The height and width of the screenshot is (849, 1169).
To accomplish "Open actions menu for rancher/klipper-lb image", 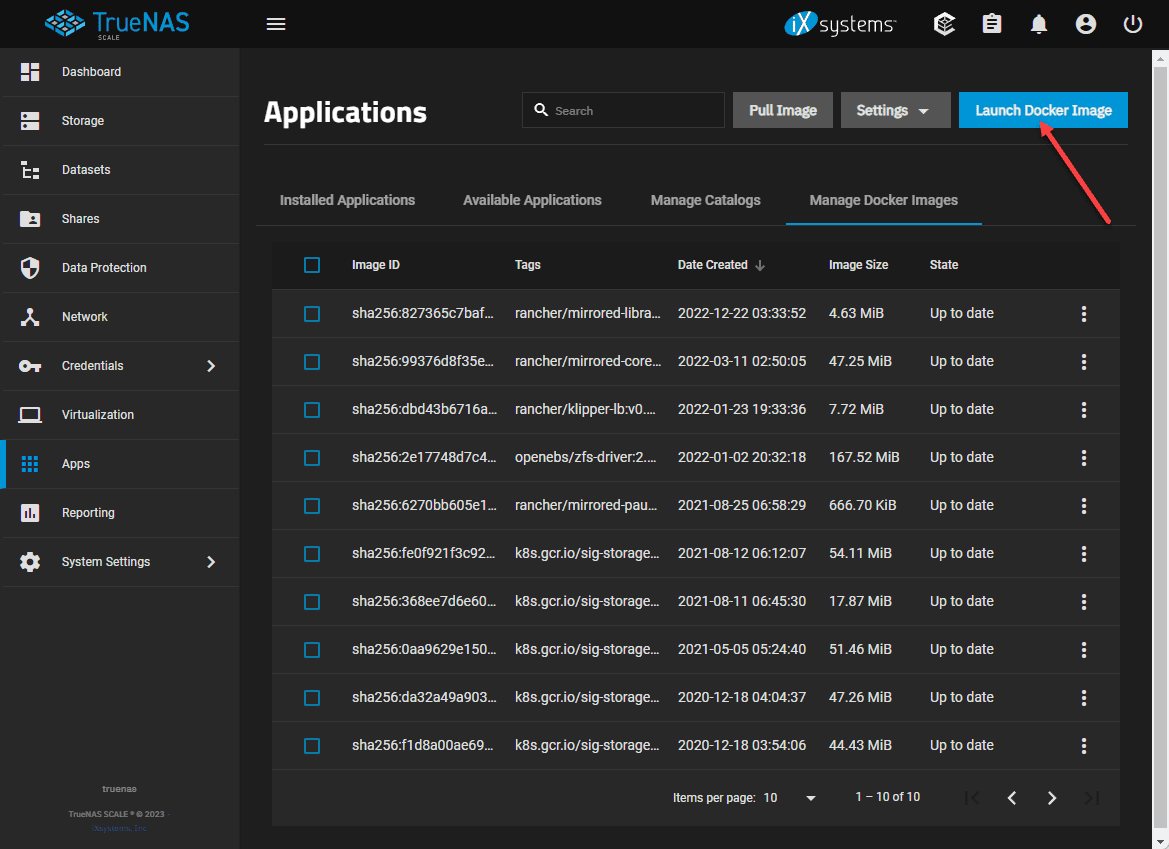I will [1084, 410].
